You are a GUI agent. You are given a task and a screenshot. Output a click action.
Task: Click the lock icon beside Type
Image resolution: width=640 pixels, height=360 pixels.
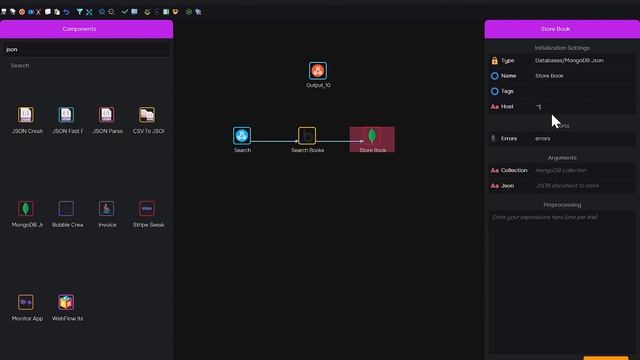tap(495, 60)
